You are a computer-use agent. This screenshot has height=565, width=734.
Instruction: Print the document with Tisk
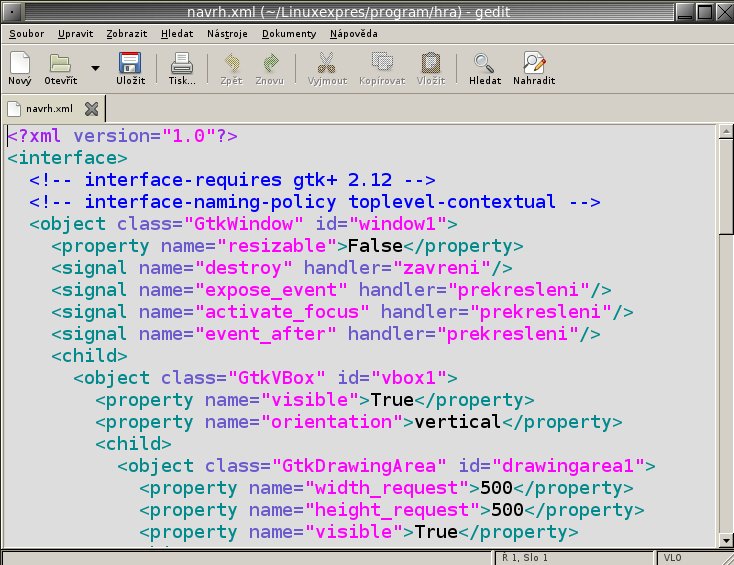[182, 69]
